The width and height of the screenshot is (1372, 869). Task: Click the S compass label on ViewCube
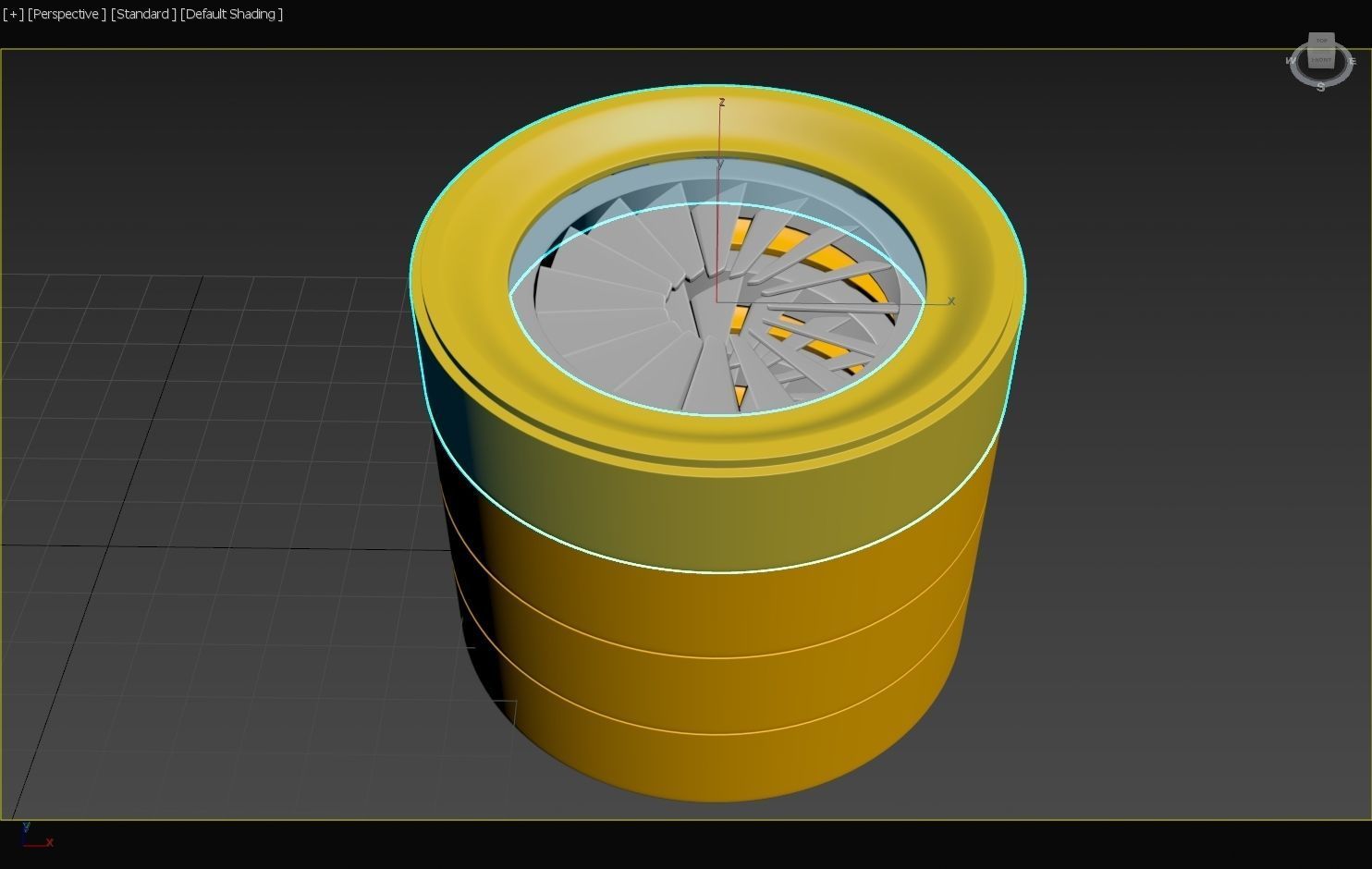click(1321, 87)
